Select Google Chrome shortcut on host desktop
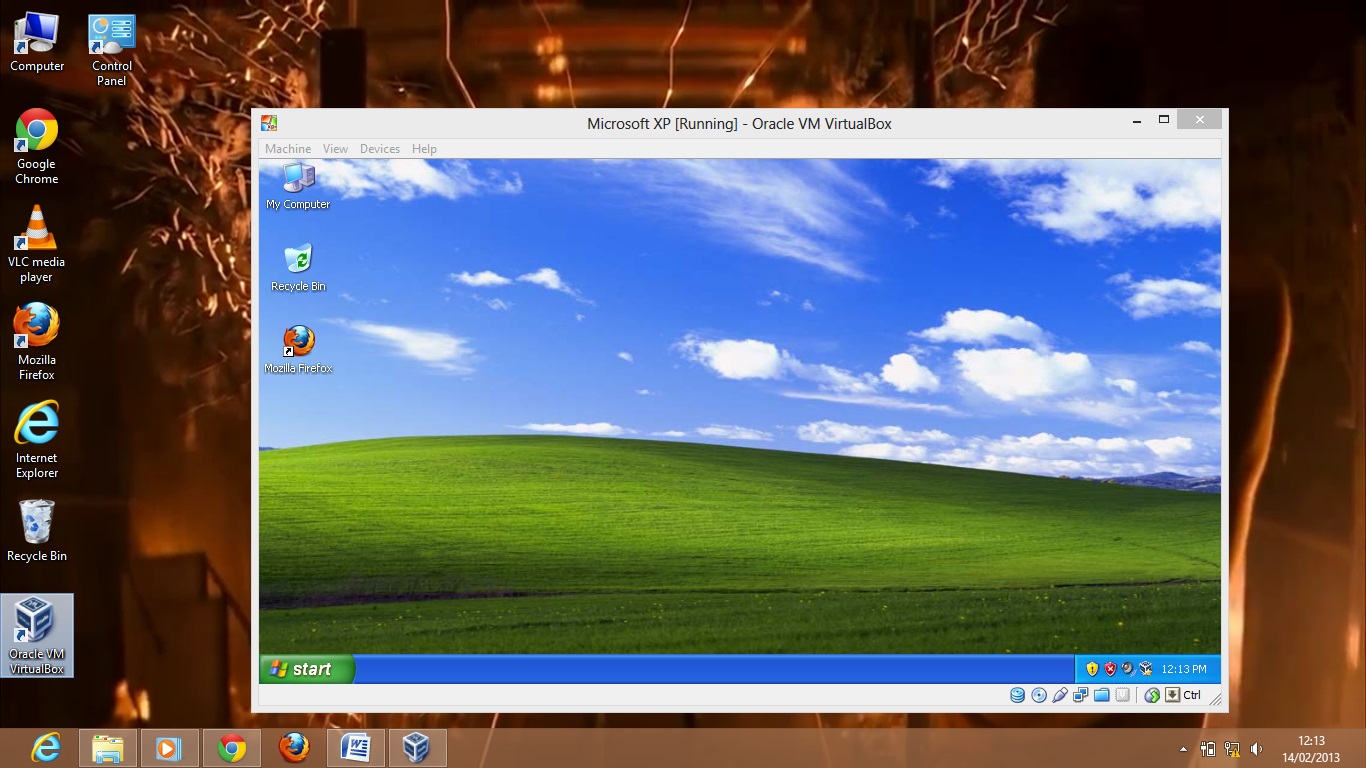This screenshot has width=1366, height=768. pyautogui.click(x=37, y=147)
